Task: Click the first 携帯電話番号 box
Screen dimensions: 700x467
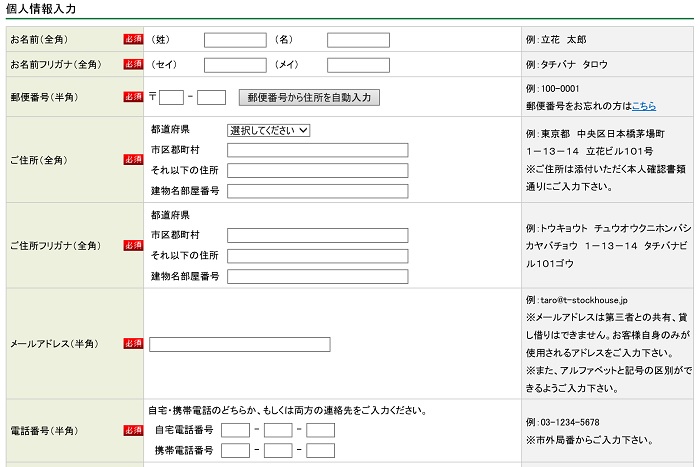Action: pyautogui.click(x=235, y=450)
